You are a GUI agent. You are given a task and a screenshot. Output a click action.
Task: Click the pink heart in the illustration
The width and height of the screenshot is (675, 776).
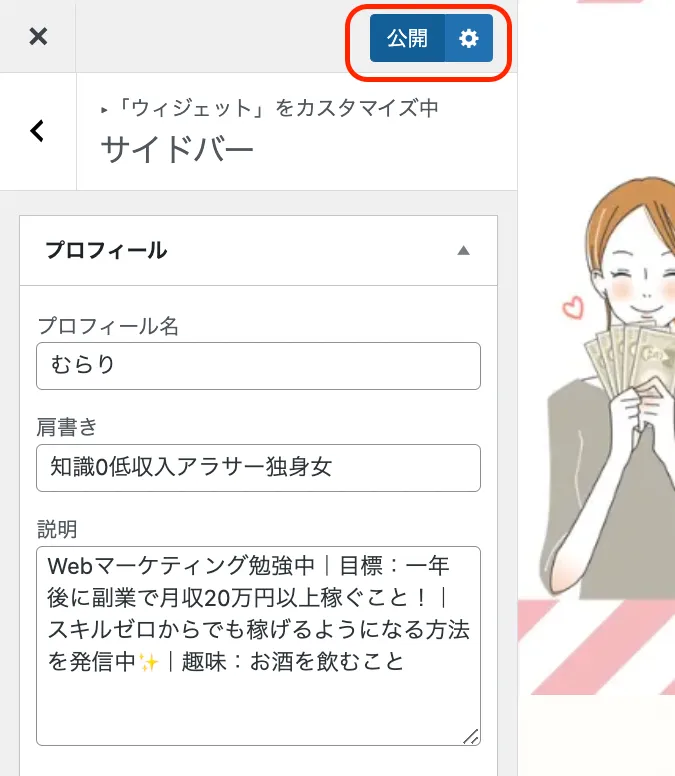pyautogui.click(x=573, y=307)
